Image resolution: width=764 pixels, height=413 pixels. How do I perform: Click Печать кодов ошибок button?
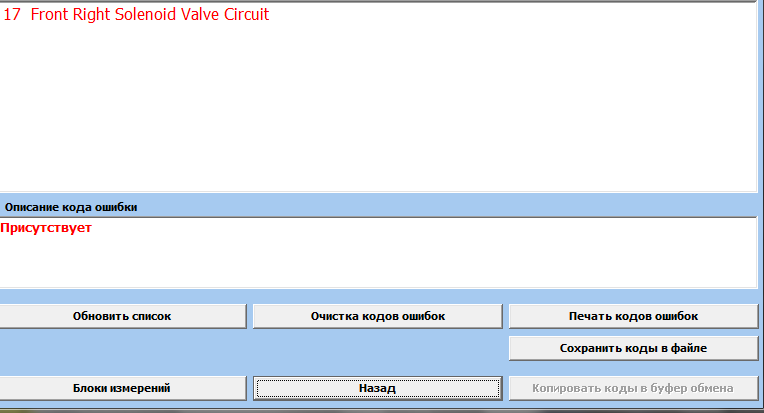pyautogui.click(x=633, y=316)
